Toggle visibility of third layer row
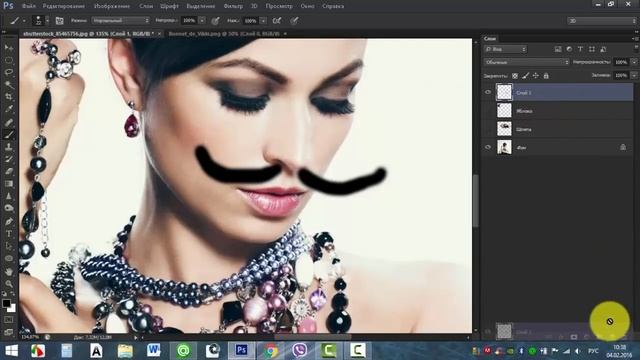The height and width of the screenshot is (360, 640). 488,129
